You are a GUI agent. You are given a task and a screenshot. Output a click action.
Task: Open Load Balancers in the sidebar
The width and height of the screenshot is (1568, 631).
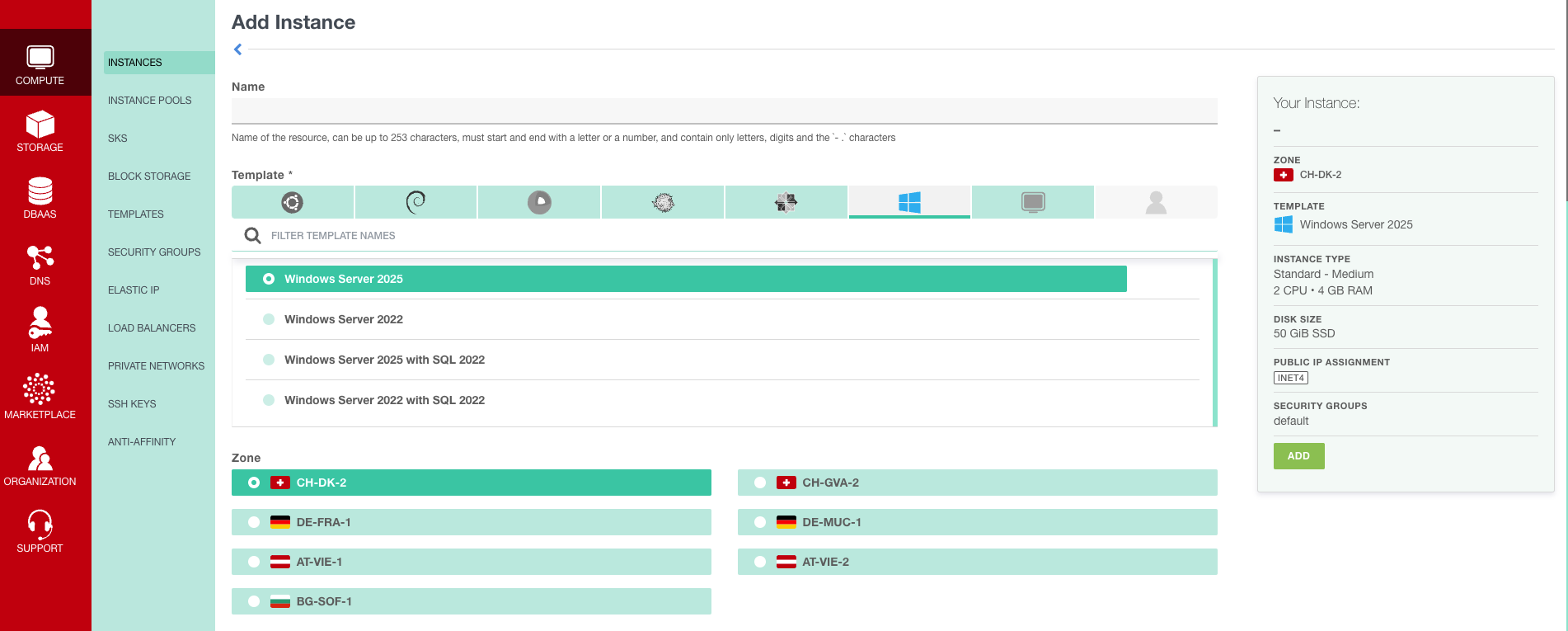[x=152, y=328]
